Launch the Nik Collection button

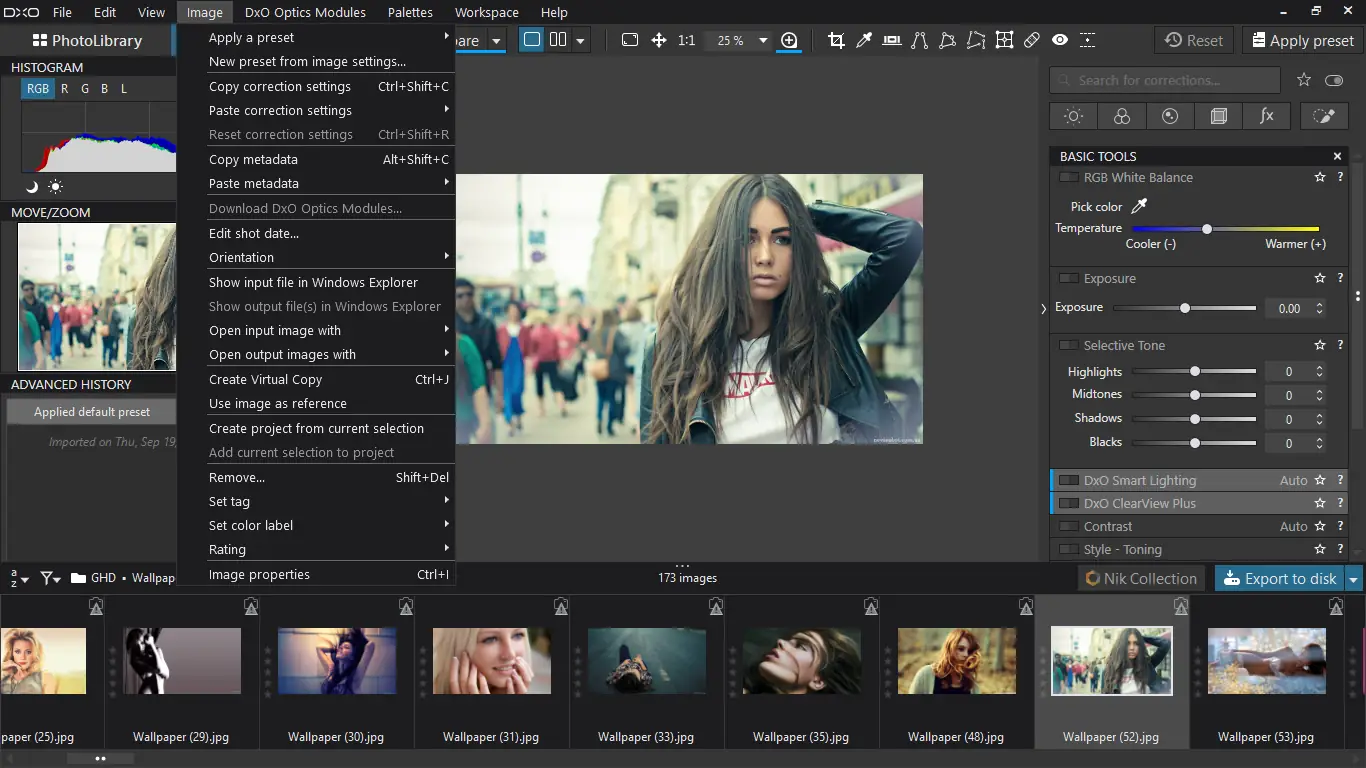[1141, 579]
